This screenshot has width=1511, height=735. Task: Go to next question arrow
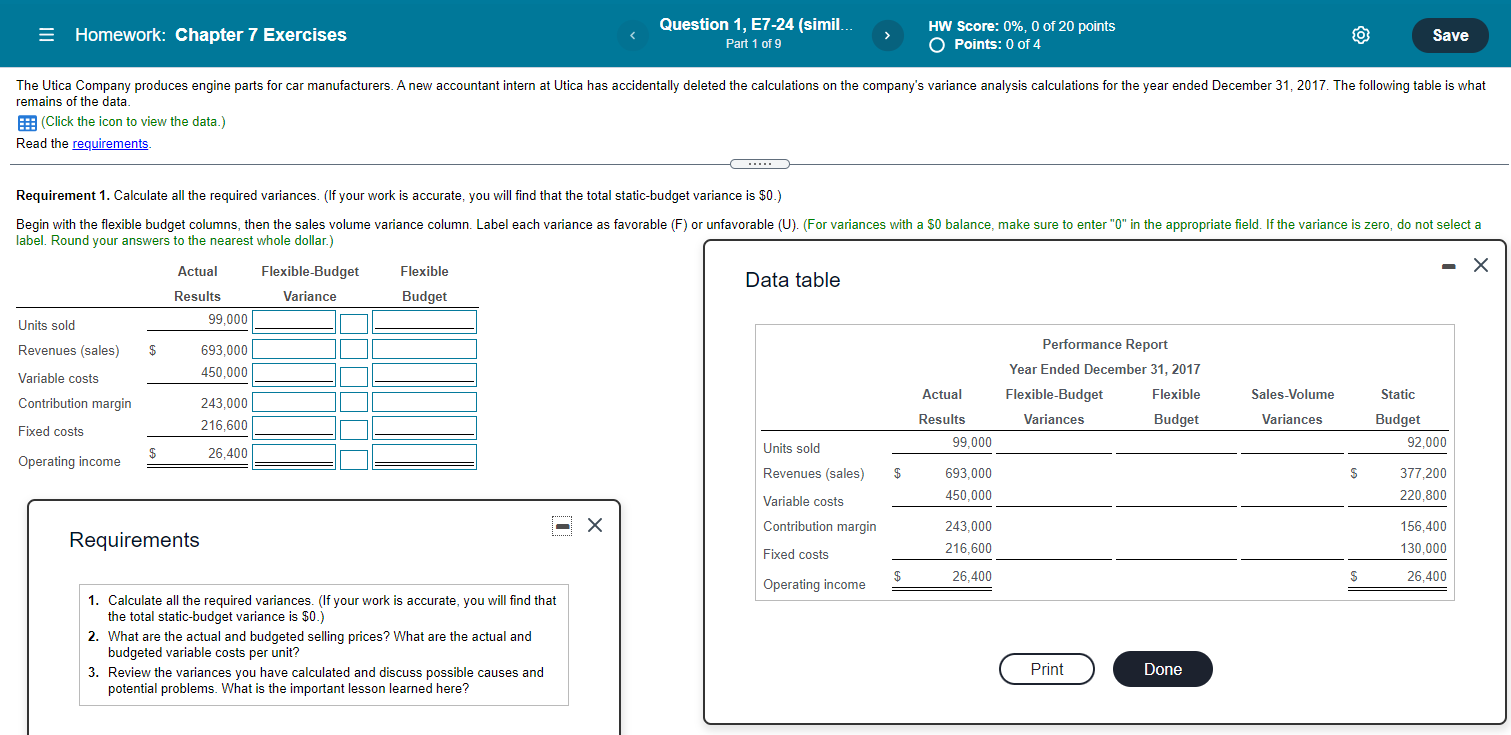point(886,36)
